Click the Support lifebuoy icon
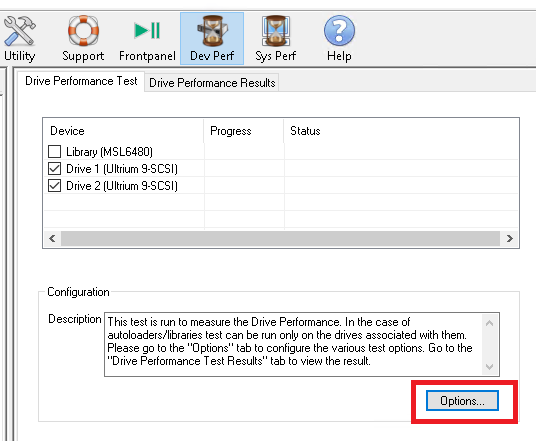 (x=83, y=31)
